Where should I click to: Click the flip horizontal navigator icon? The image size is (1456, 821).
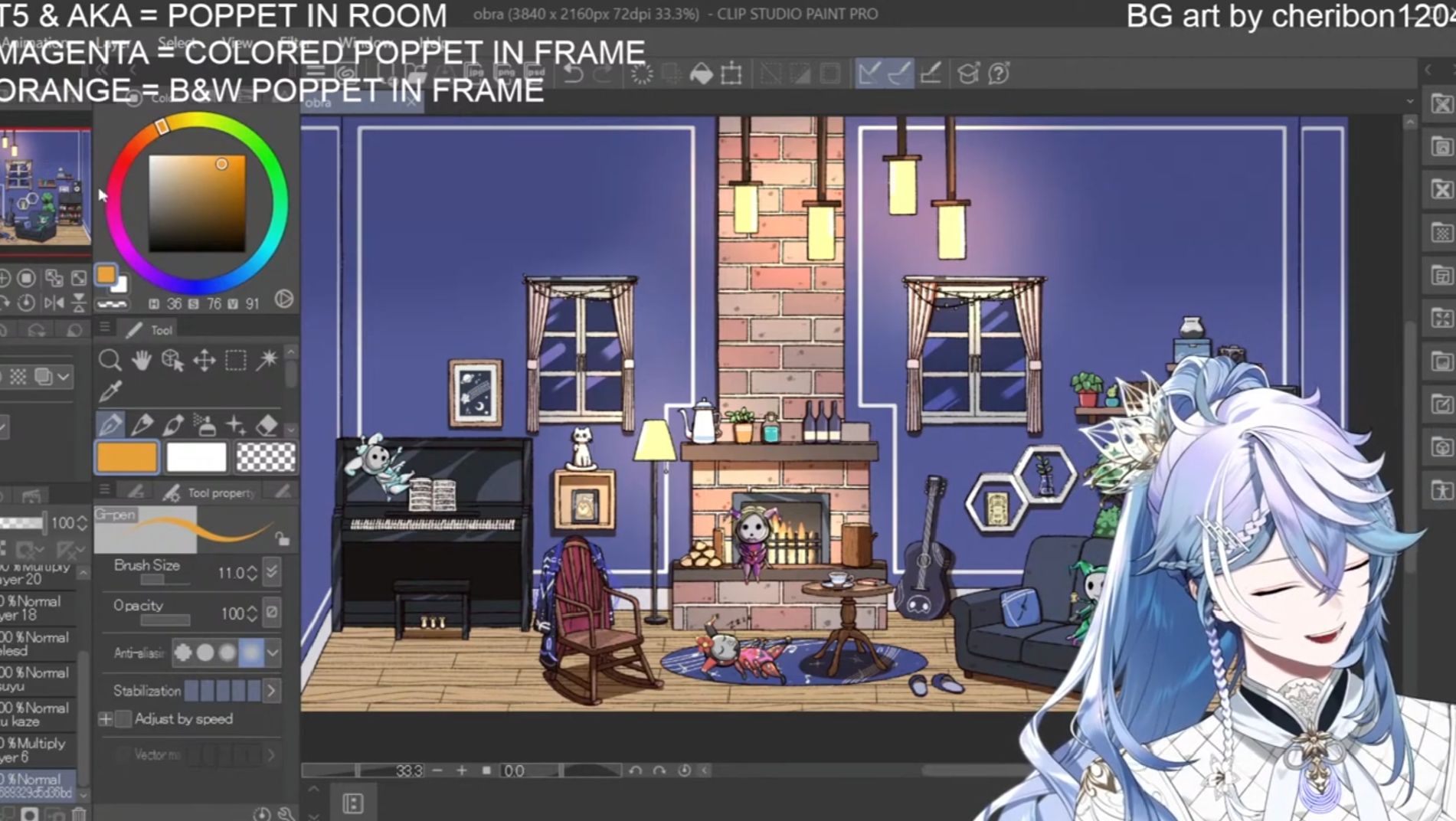(54, 303)
